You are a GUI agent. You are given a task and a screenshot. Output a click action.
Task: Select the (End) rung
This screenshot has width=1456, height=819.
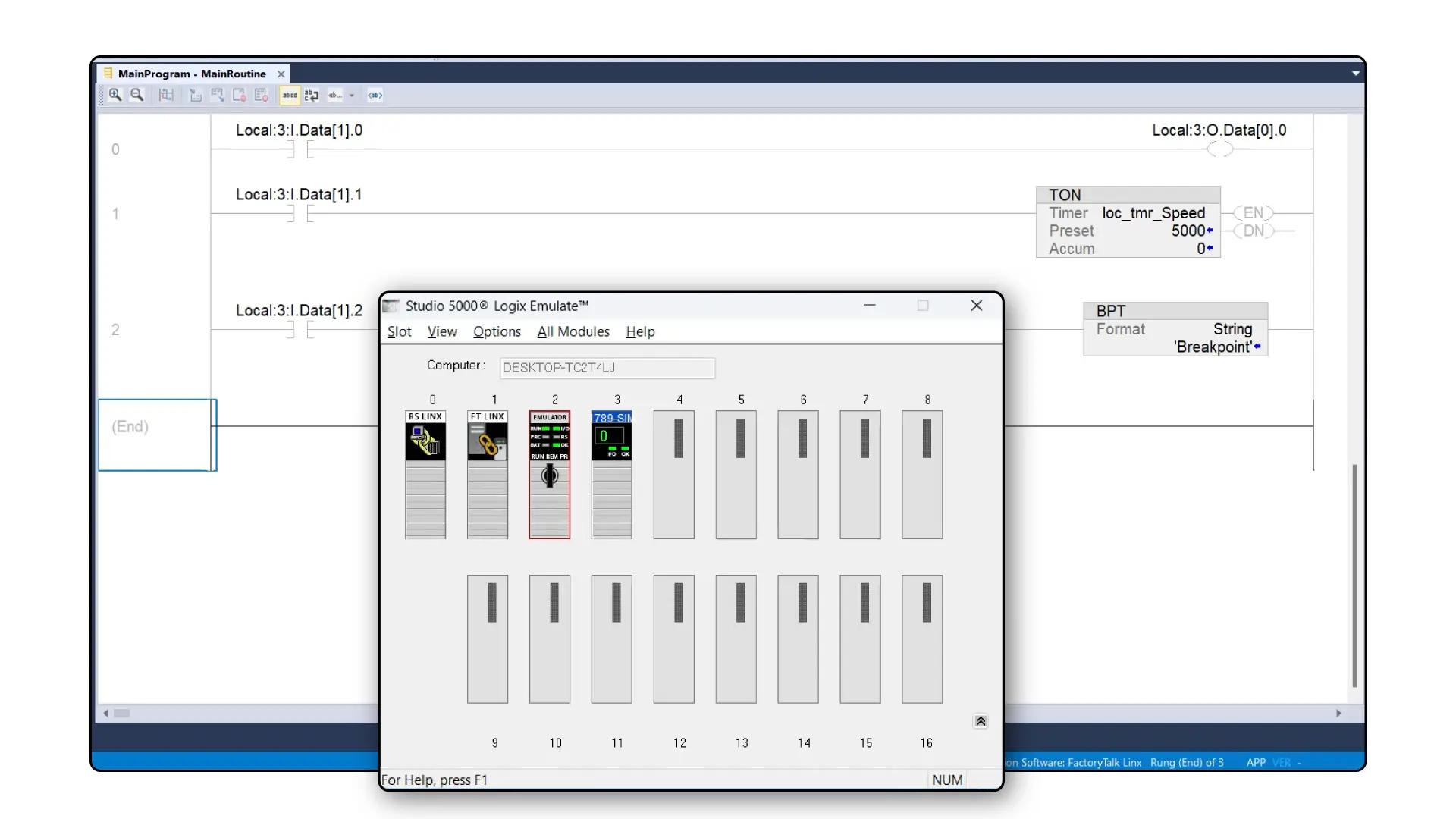tap(157, 435)
